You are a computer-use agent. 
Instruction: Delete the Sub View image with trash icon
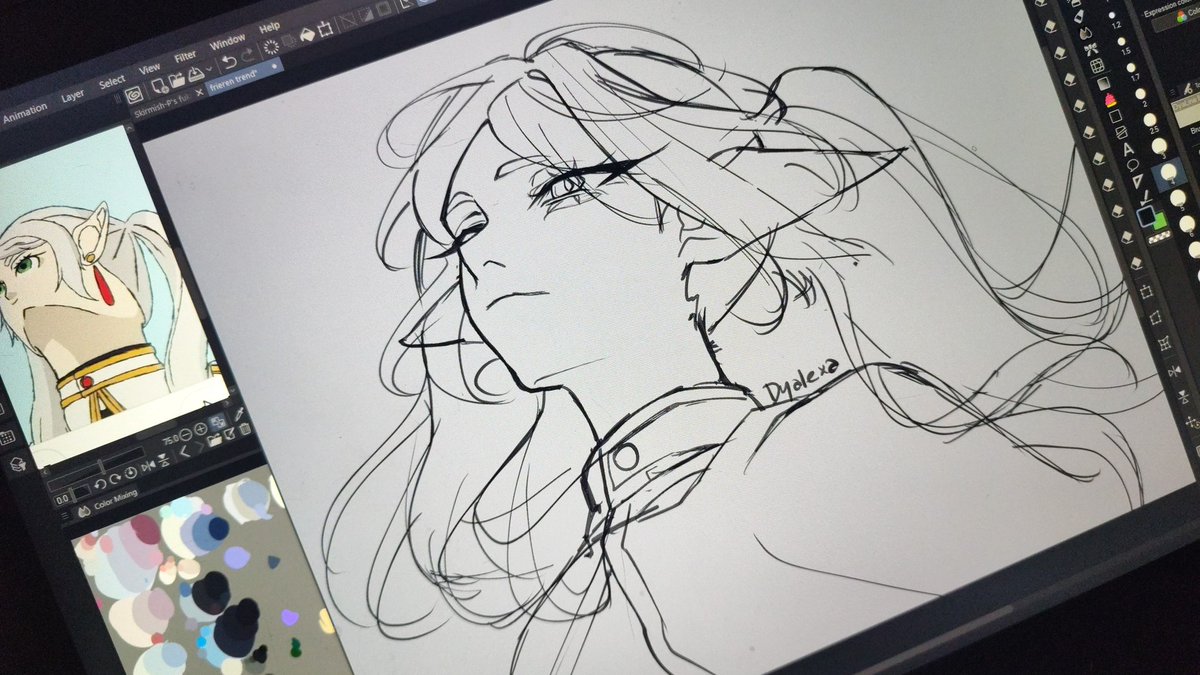pyautogui.click(x=245, y=429)
